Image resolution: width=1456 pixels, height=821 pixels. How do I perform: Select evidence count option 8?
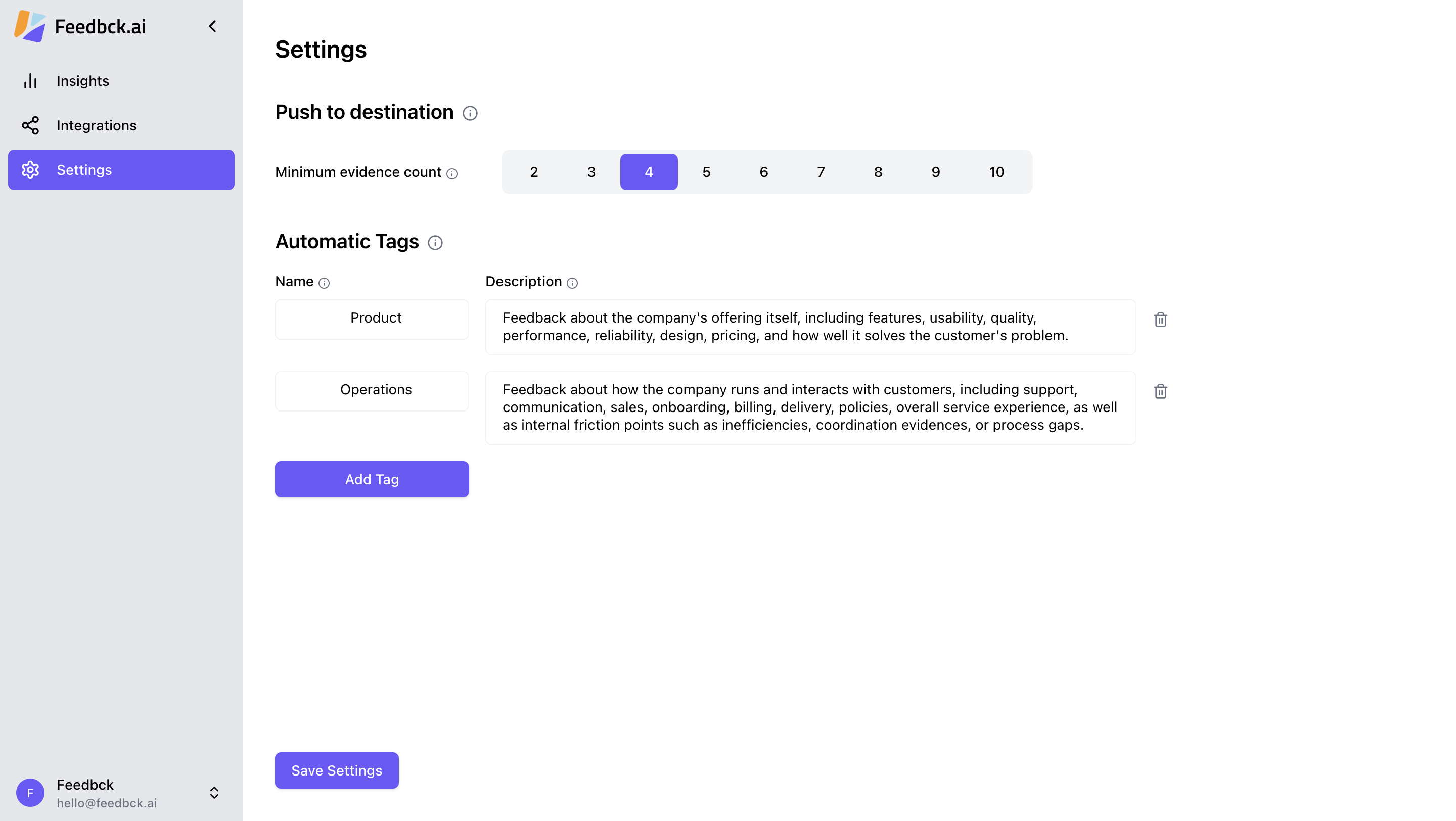point(878,172)
